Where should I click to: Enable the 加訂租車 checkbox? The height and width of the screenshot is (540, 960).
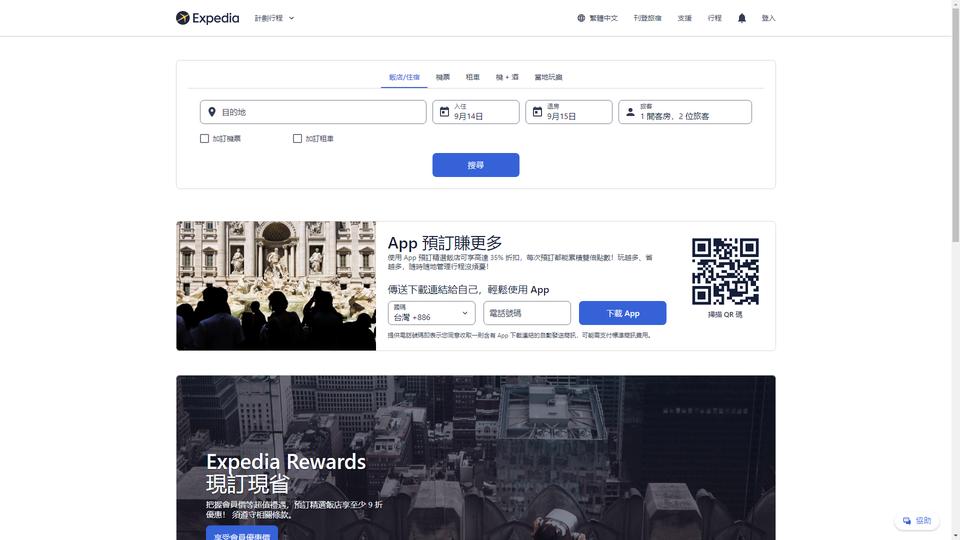pos(298,139)
